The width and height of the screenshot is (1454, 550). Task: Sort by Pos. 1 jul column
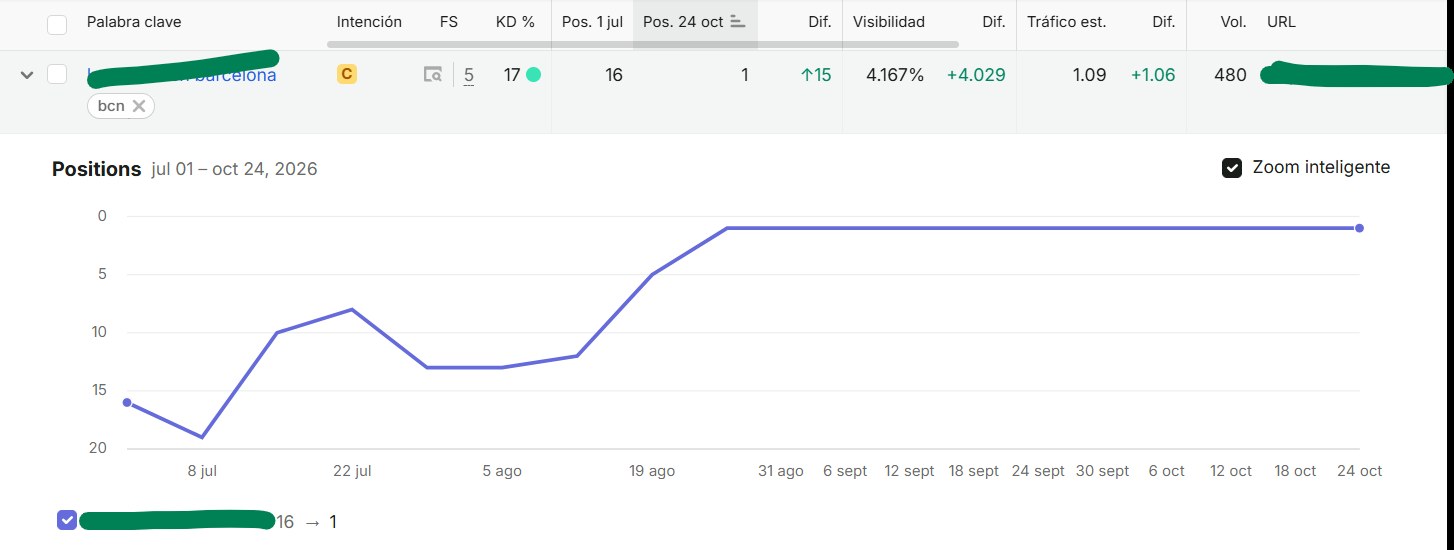pyautogui.click(x=592, y=22)
